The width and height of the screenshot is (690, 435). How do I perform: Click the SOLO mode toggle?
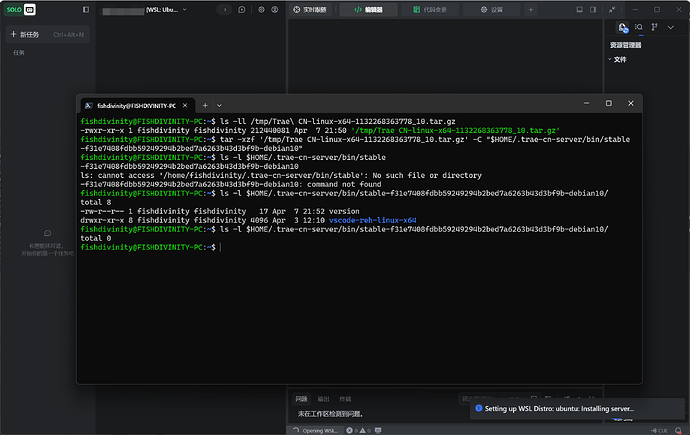pos(21,10)
